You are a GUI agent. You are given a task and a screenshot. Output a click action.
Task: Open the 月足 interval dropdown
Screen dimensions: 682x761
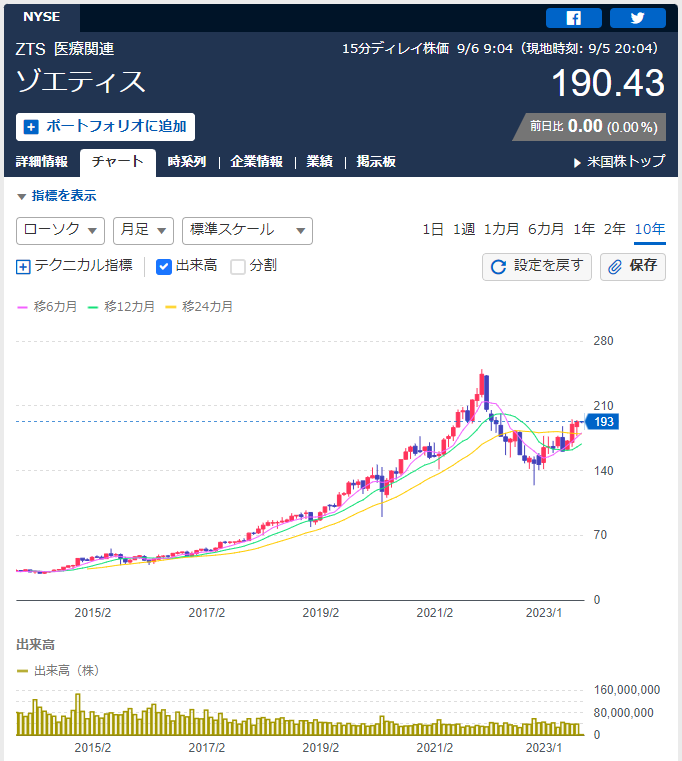click(143, 231)
